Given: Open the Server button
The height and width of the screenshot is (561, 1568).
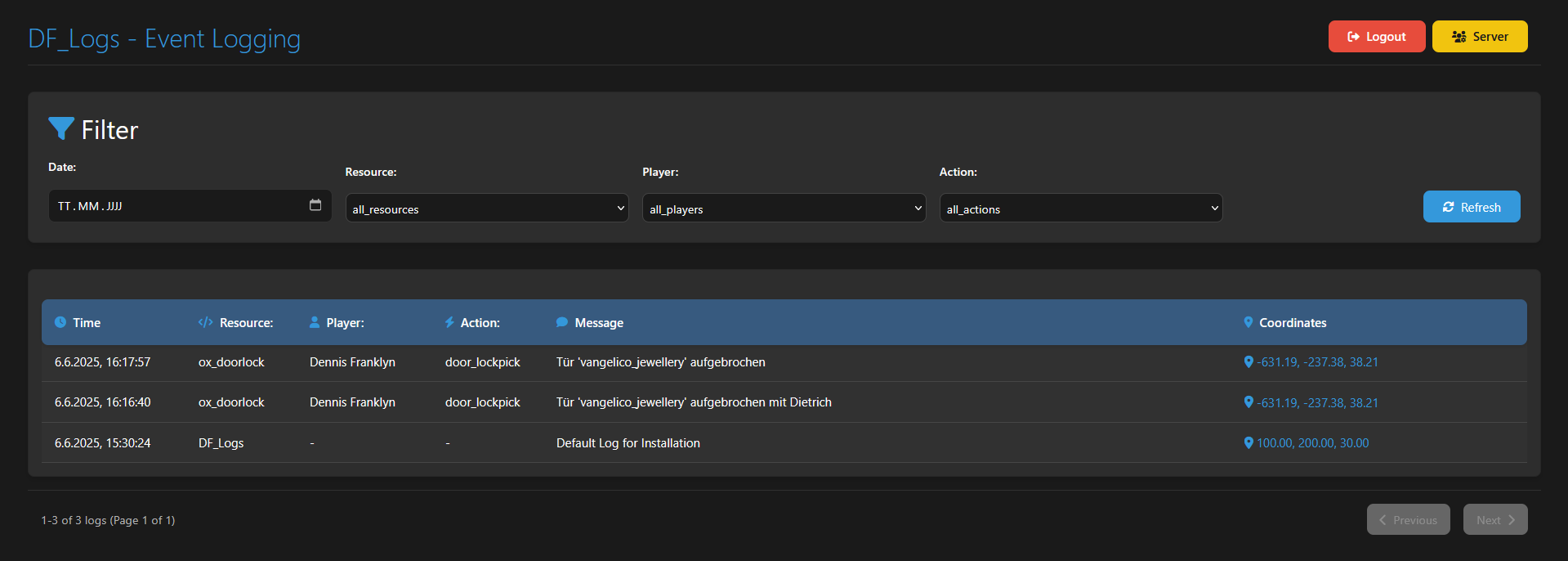Looking at the screenshot, I should pyautogui.click(x=1480, y=37).
